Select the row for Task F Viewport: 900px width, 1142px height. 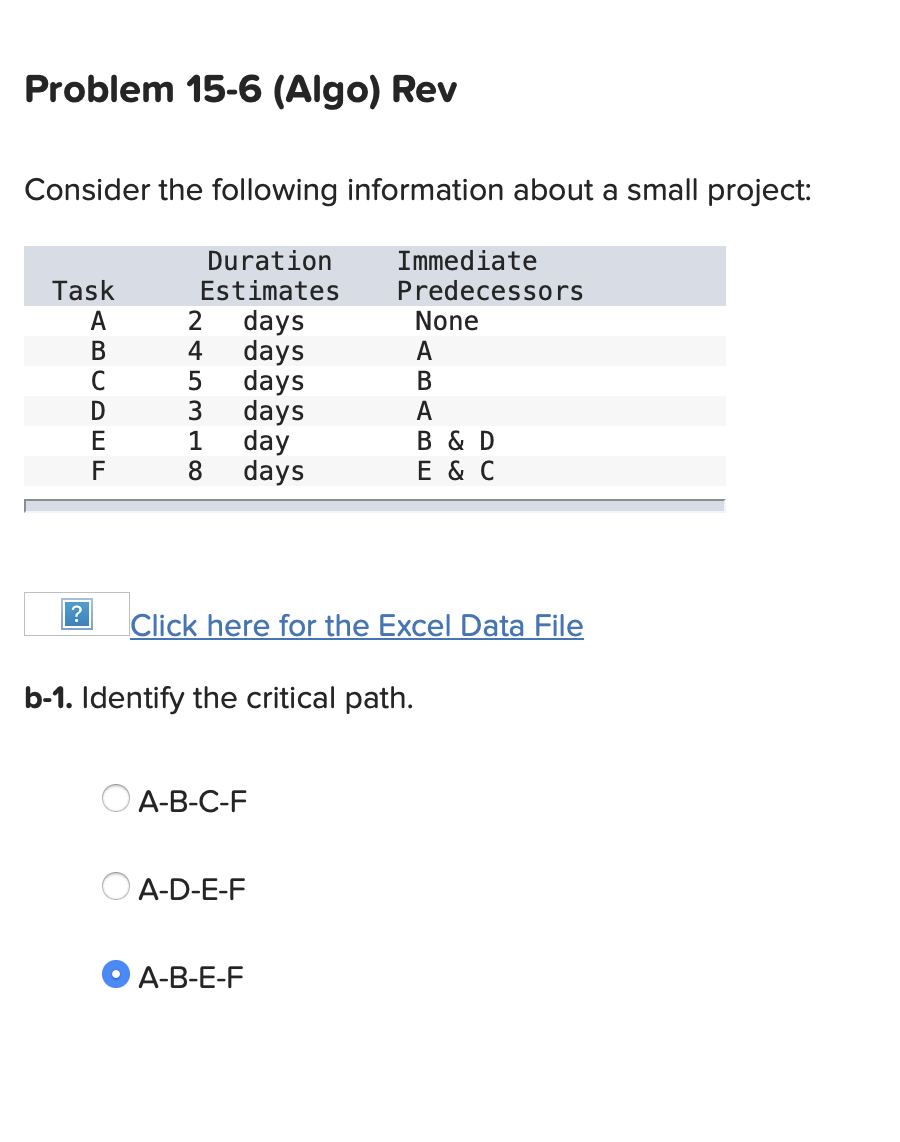pos(300,471)
